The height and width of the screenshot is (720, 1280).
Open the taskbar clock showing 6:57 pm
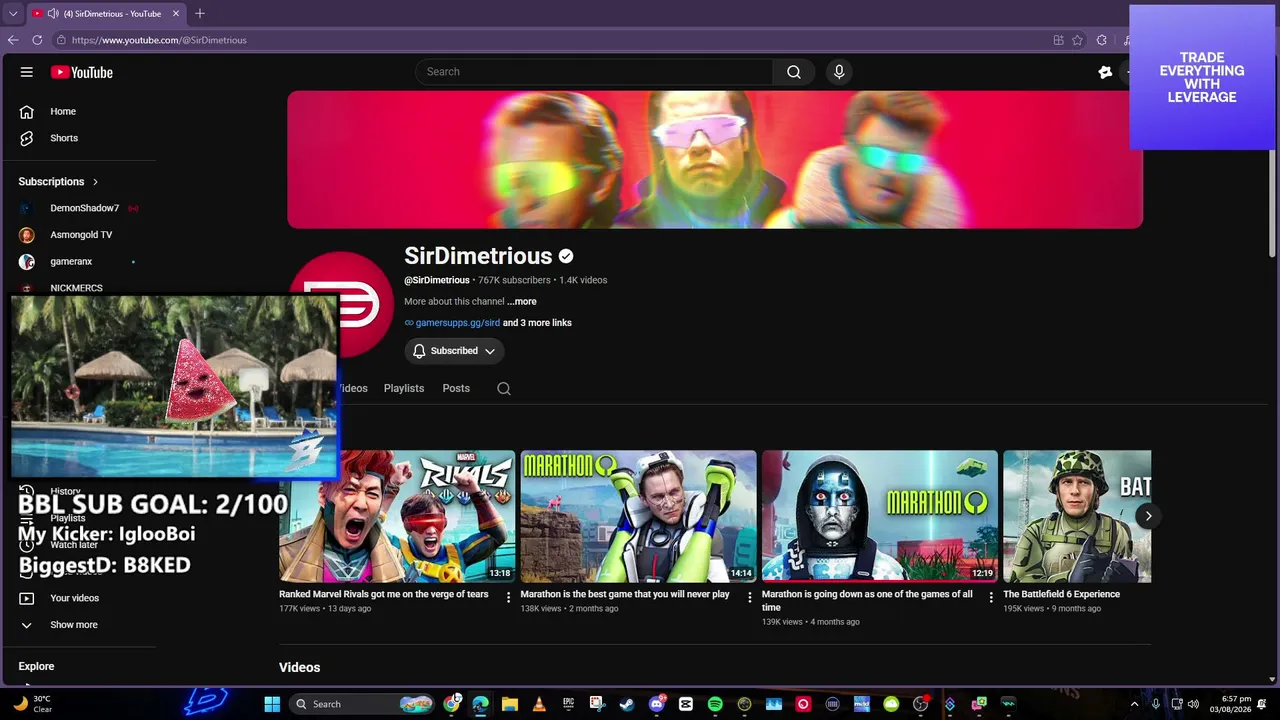[x=1229, y=704]
